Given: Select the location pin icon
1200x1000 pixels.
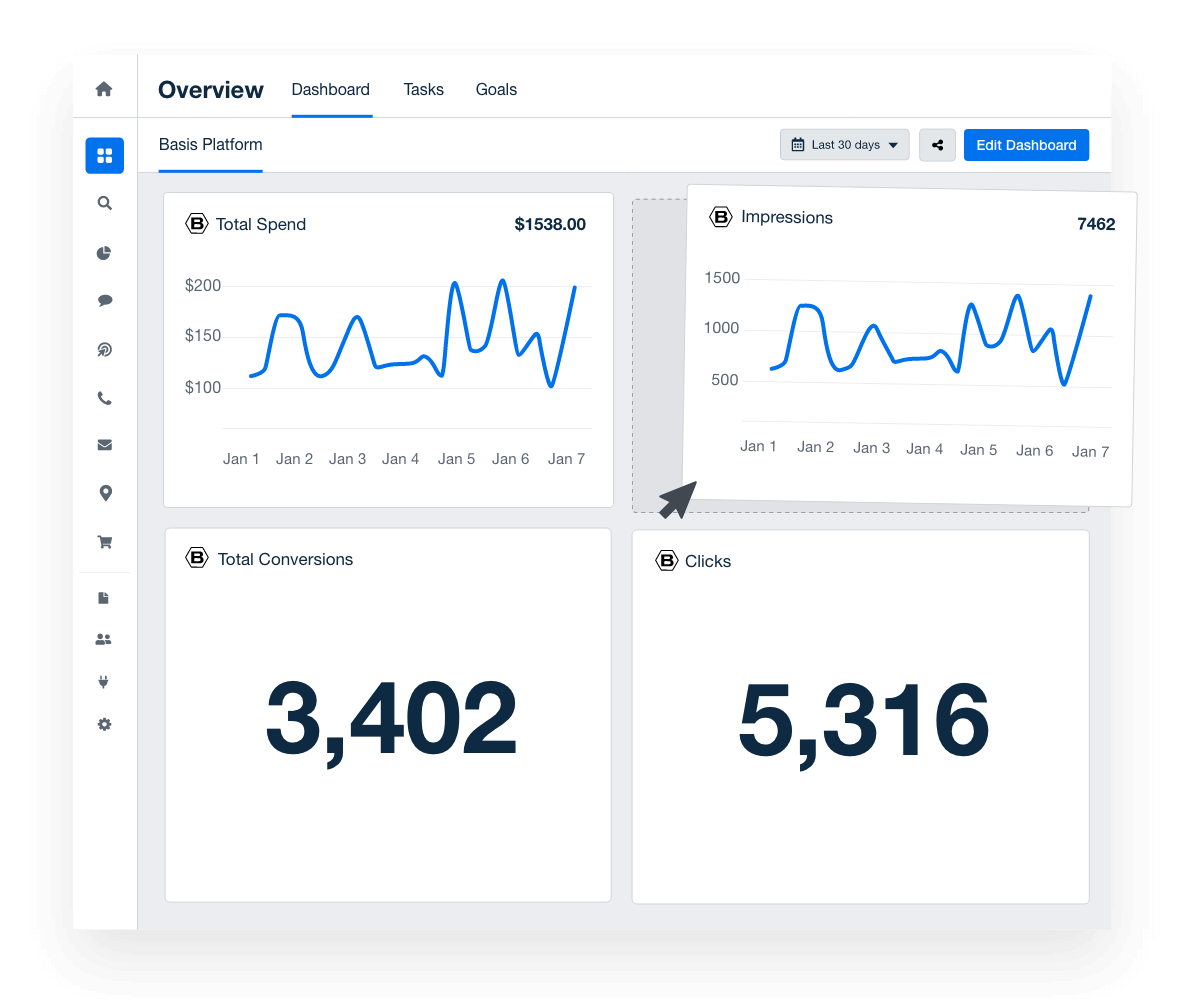Looking at the screenshot, I should point(104,492).
